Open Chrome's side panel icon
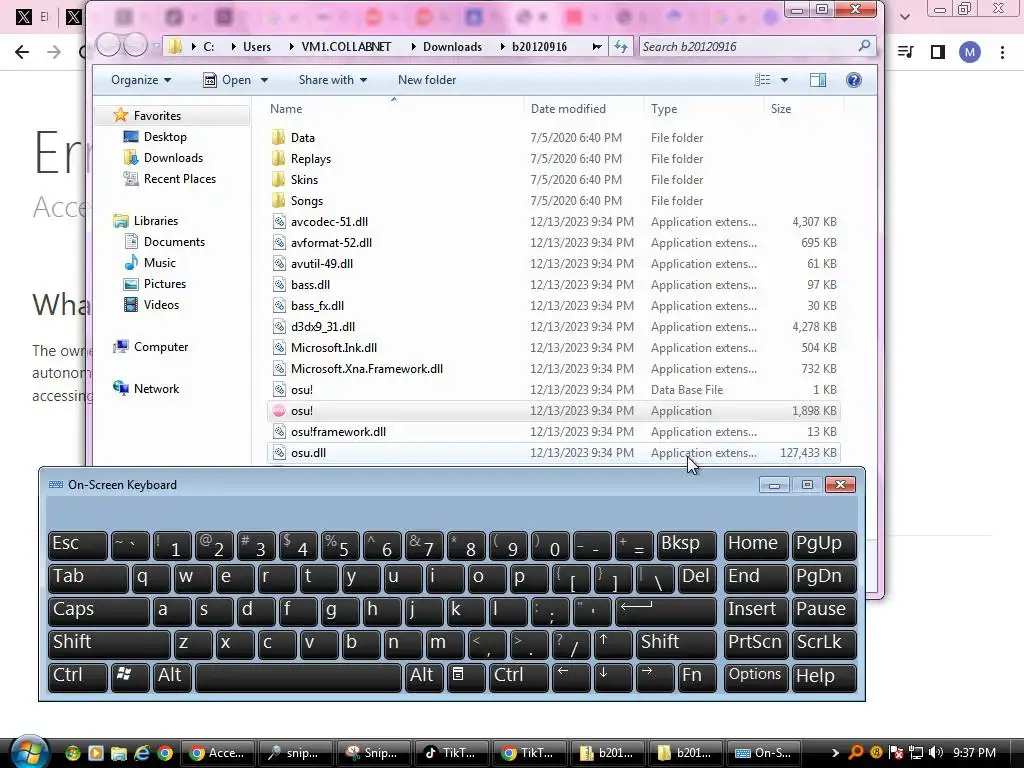1024x768 pixels. click(938, 52)
